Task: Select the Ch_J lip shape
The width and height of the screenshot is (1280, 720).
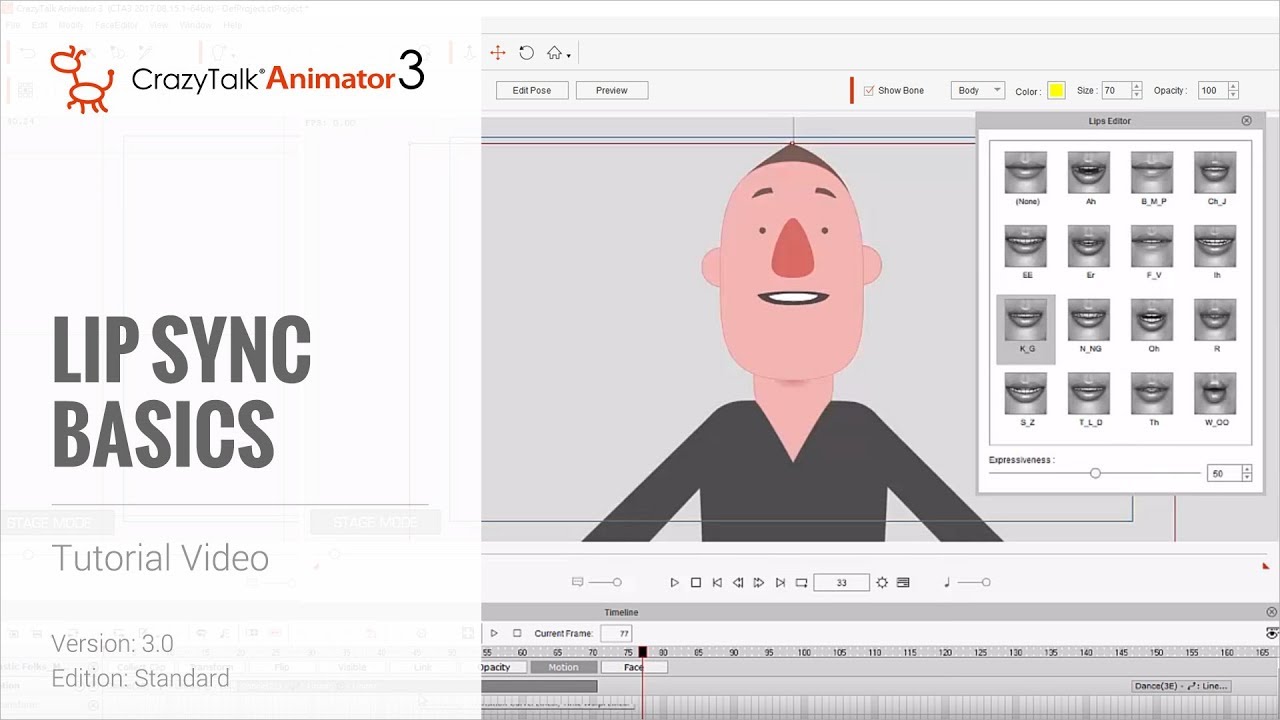Action: pos(1215,179)
